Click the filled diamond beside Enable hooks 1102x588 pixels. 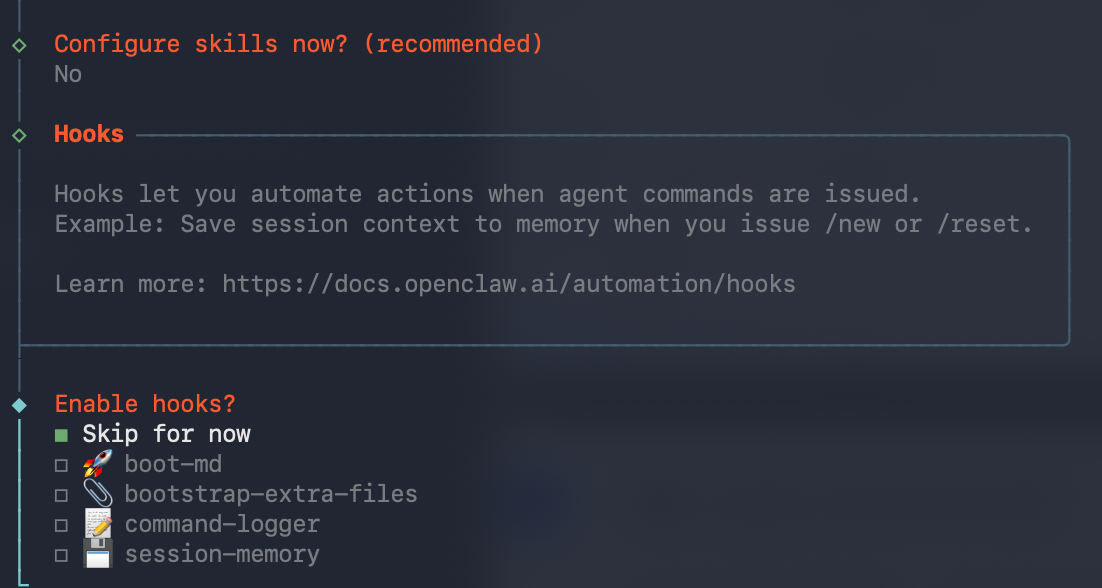tap(19, 405)
